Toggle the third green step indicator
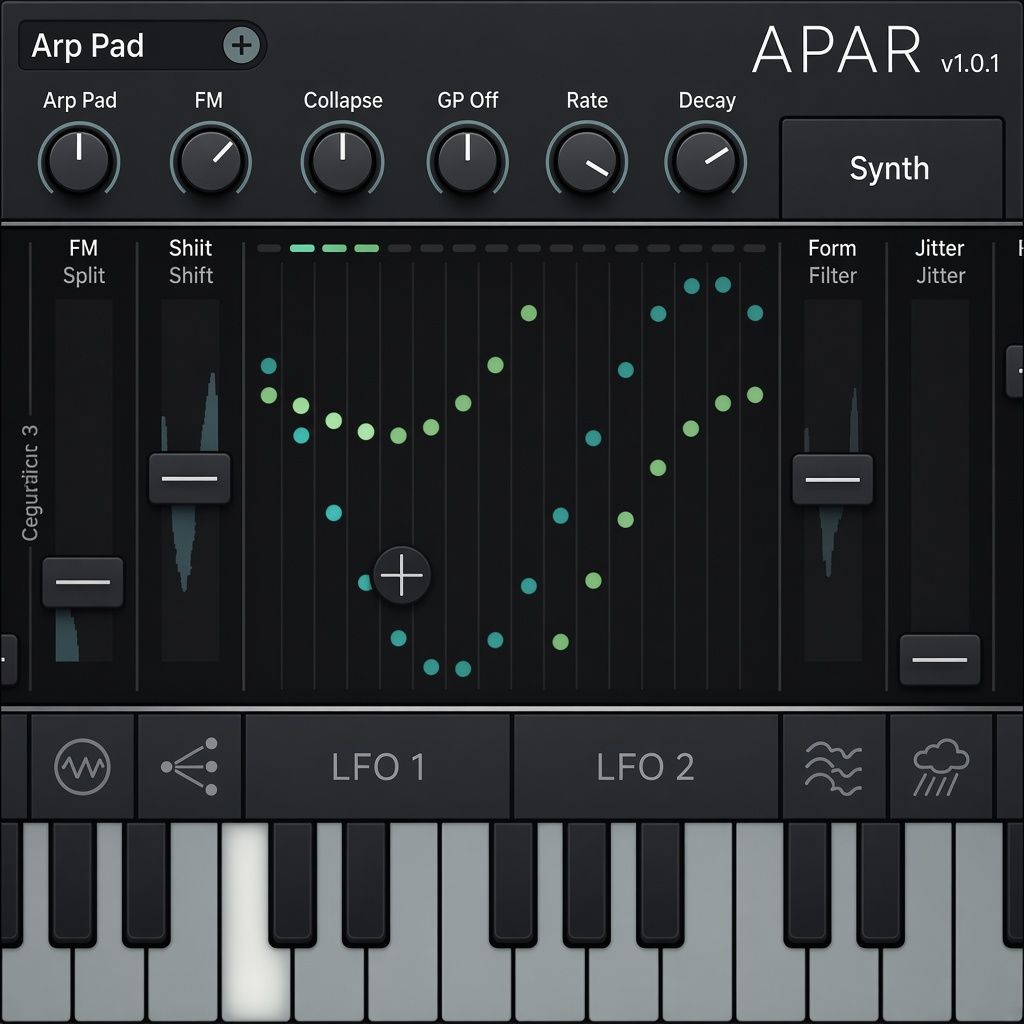The height and width of the screenshot is (1024, 1024). tap(366, 248)
